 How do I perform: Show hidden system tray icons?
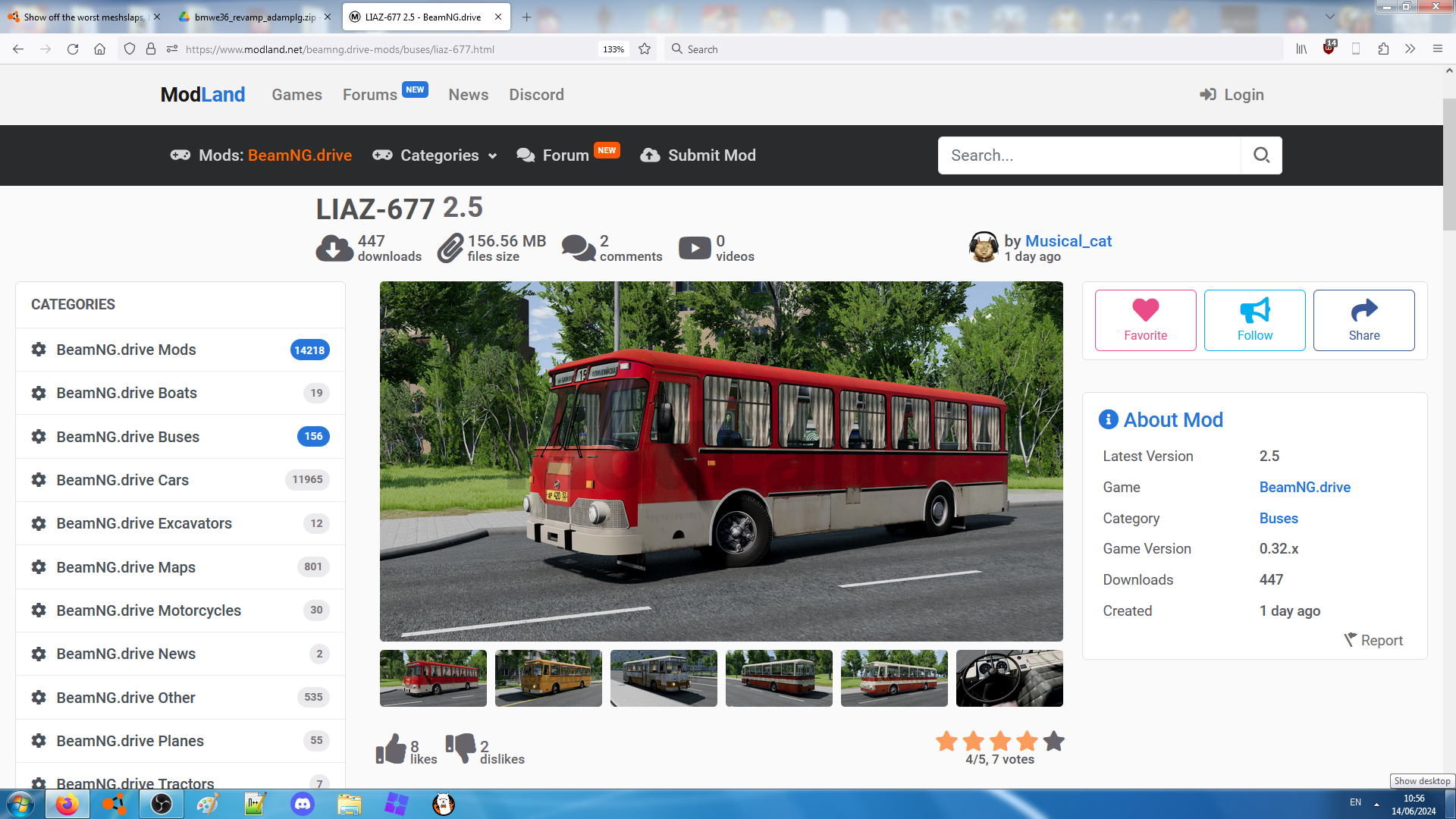[x=1376, y=804]
